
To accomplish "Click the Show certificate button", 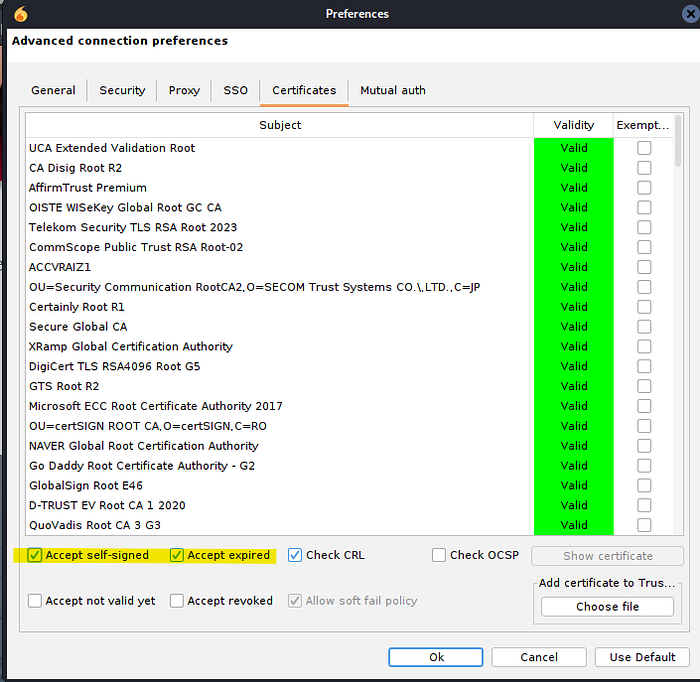I will click(607, 556).
